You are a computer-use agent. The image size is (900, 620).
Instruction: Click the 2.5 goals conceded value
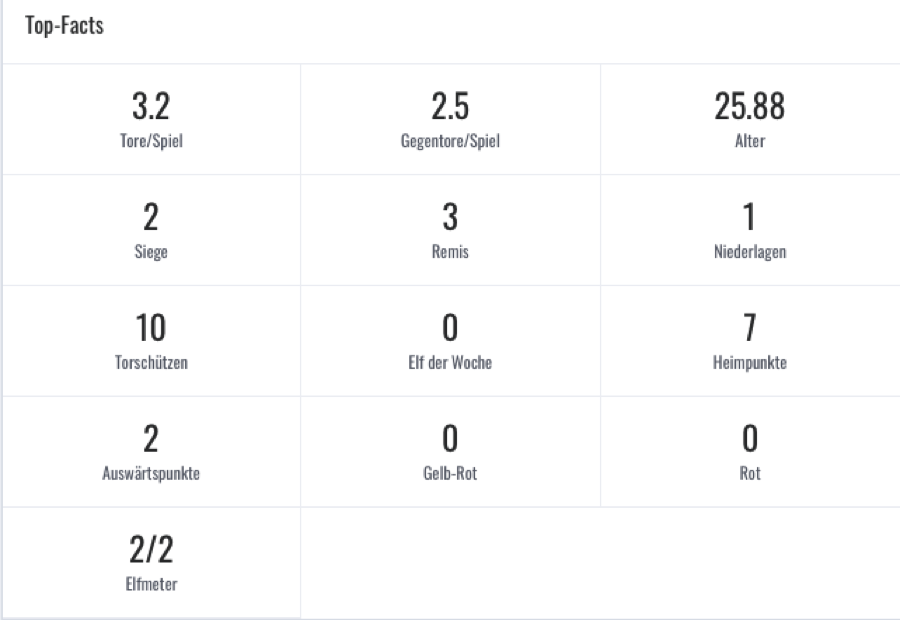coord(450,106)
